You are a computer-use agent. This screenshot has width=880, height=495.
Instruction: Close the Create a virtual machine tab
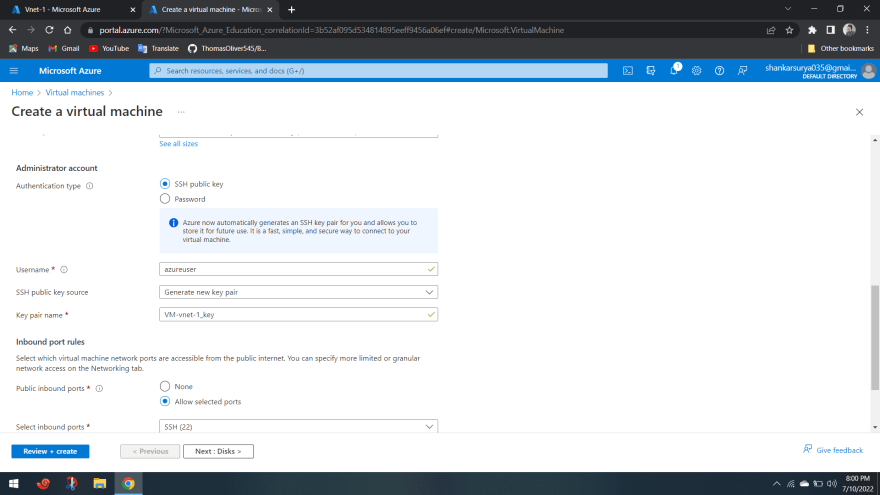pyautogui.click(x=270, y=10)
